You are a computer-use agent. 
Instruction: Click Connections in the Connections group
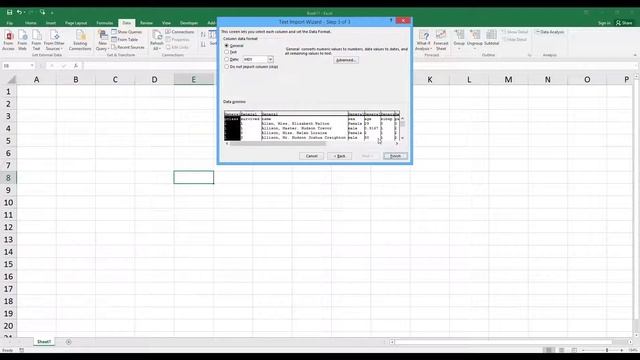click(180, 32)
